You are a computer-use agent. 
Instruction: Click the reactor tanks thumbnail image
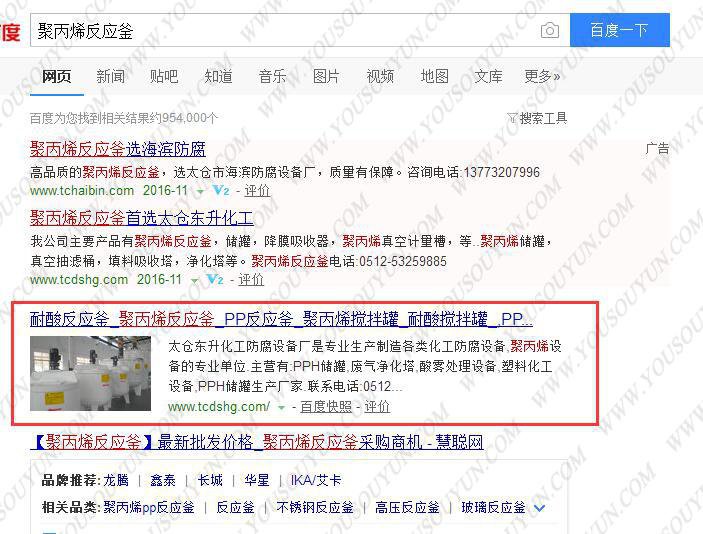[x=91, y=373]
